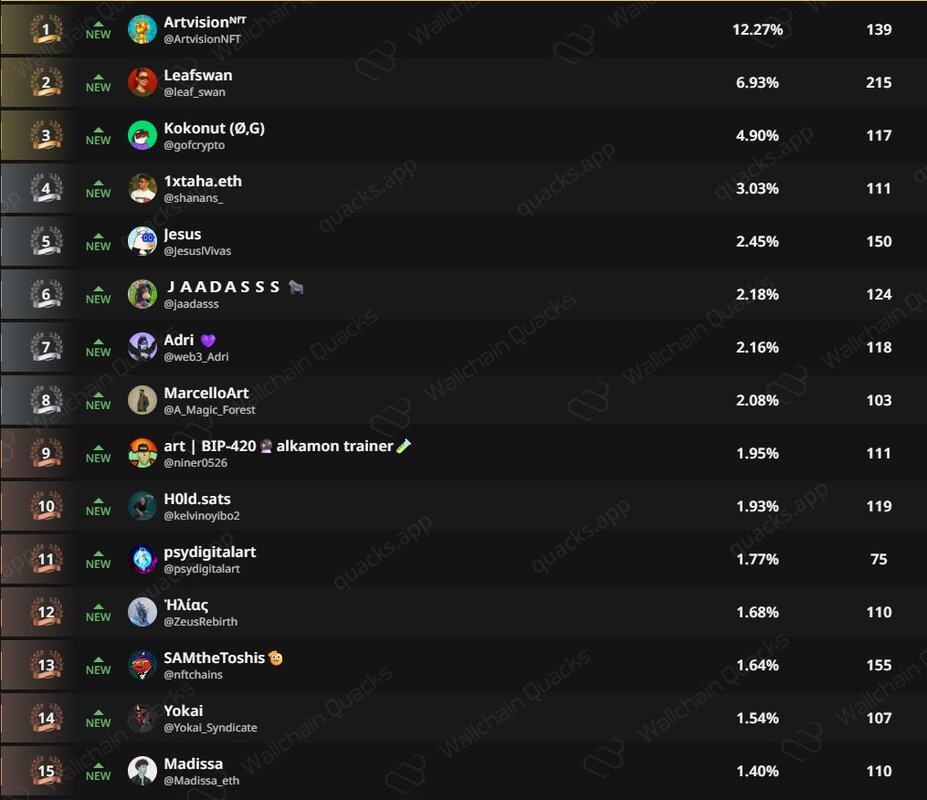Click the rank 6 laurel badge icon
This screenshot has height=800, width=927.
coord(46,294)
